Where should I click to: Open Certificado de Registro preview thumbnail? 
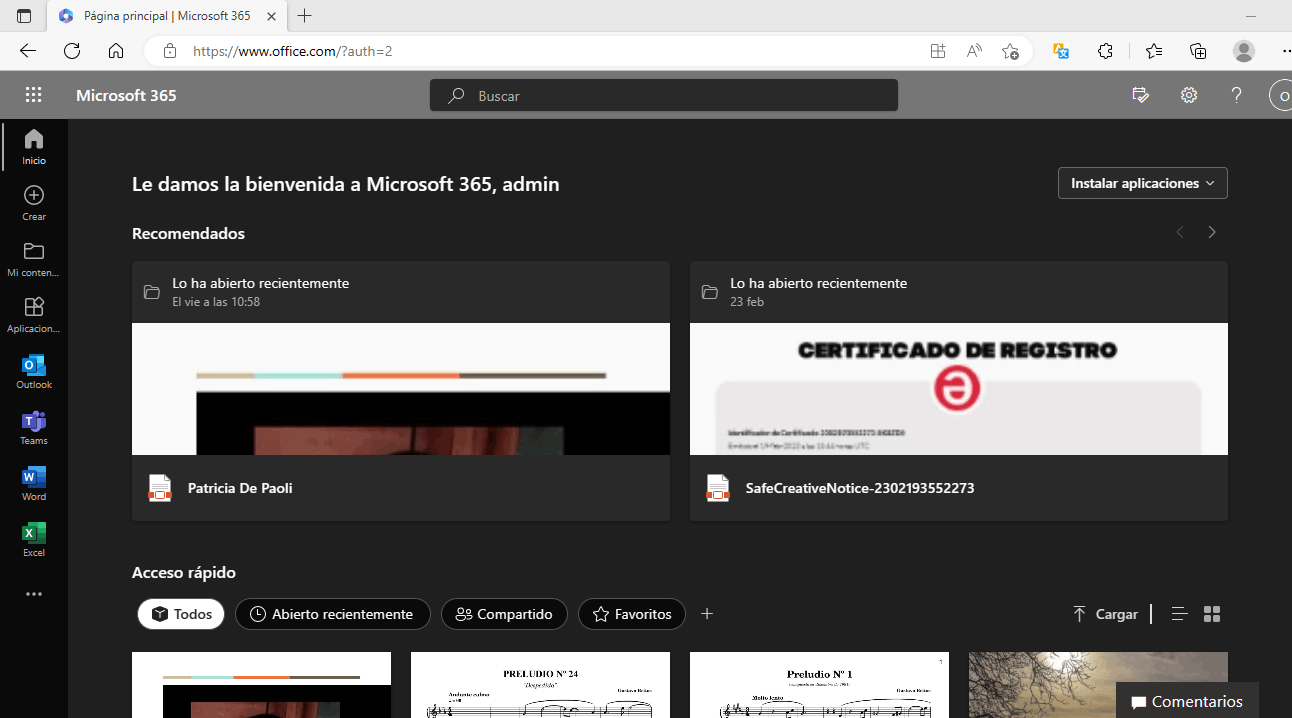click(959, 389)
